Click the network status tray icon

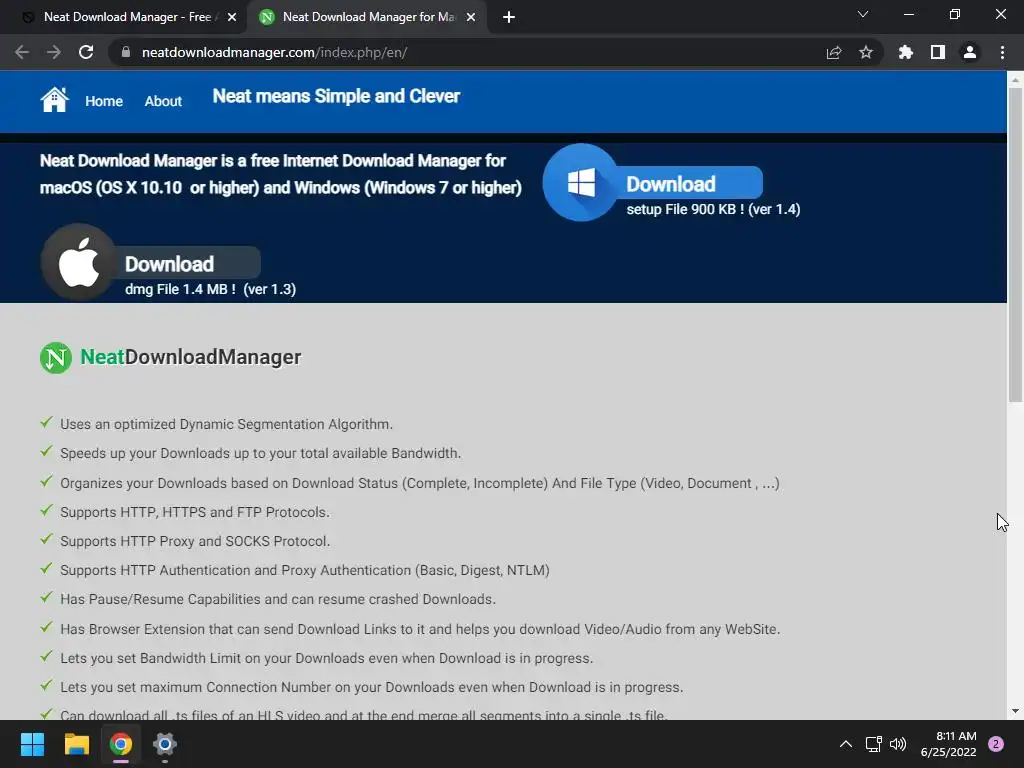coord(873,744)
